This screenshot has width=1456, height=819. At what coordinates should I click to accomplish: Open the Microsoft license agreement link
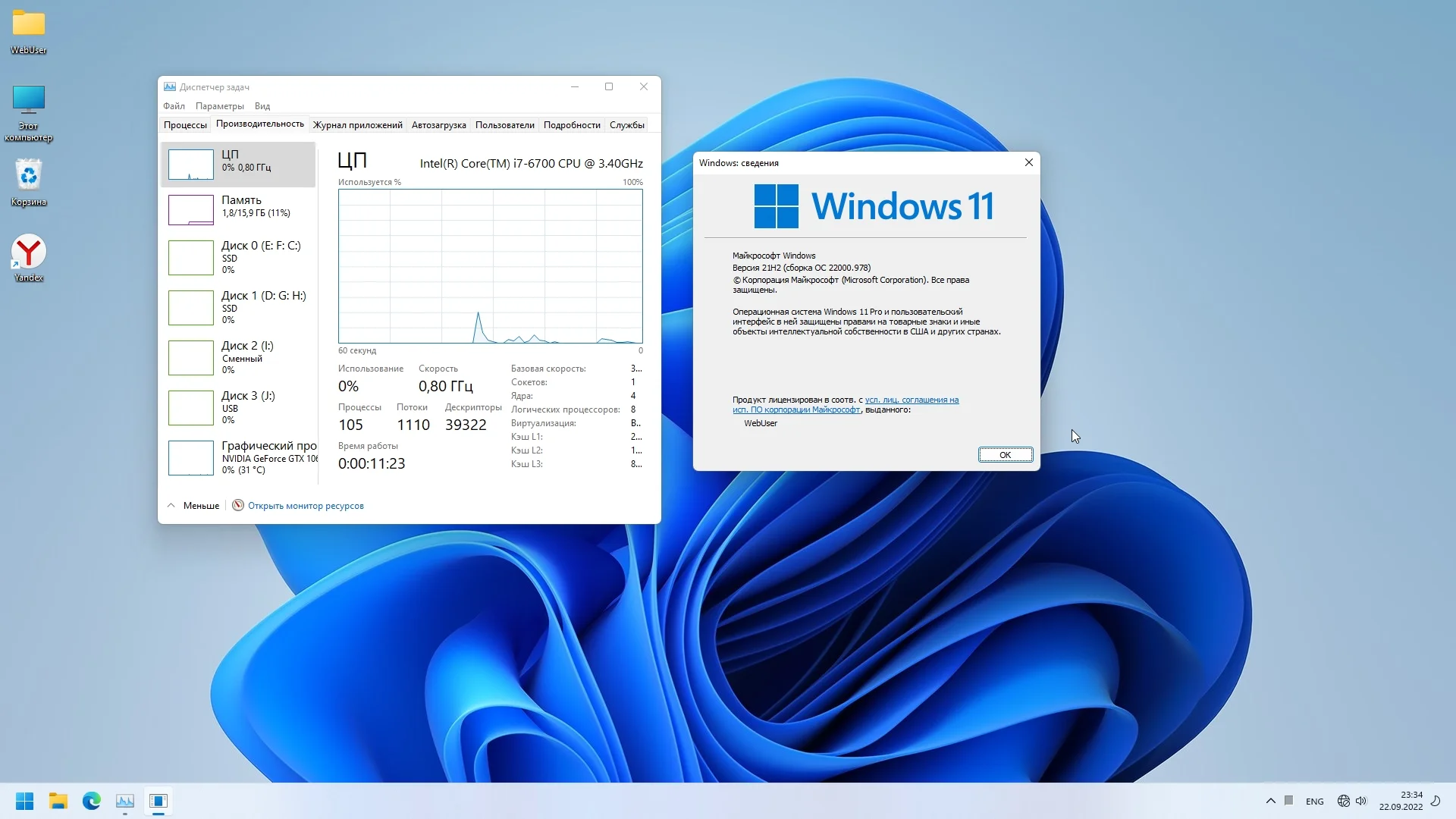[911, 400]
